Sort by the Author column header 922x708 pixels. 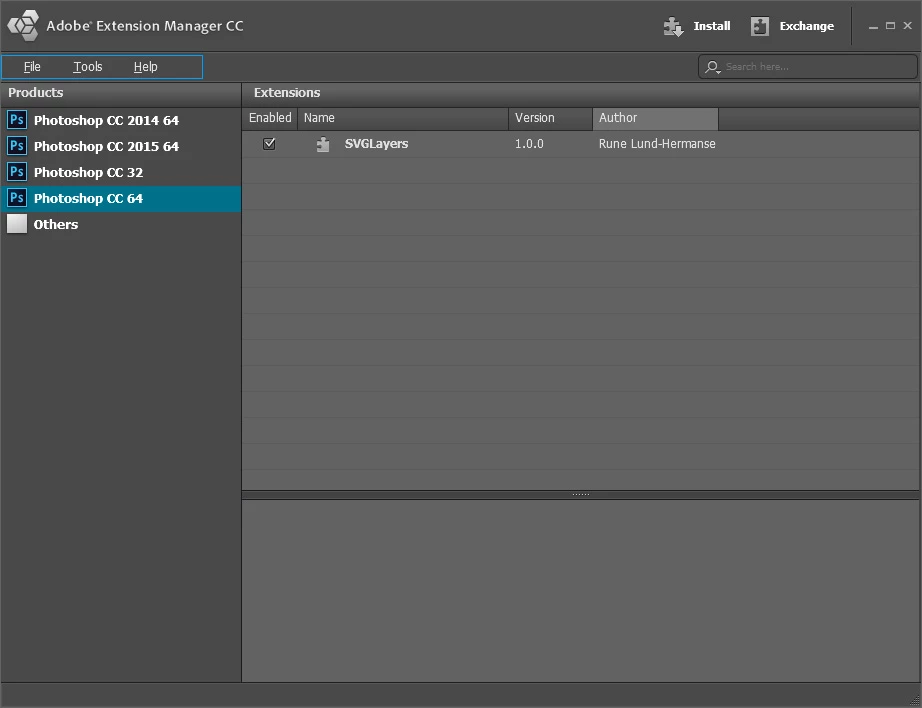656,118
